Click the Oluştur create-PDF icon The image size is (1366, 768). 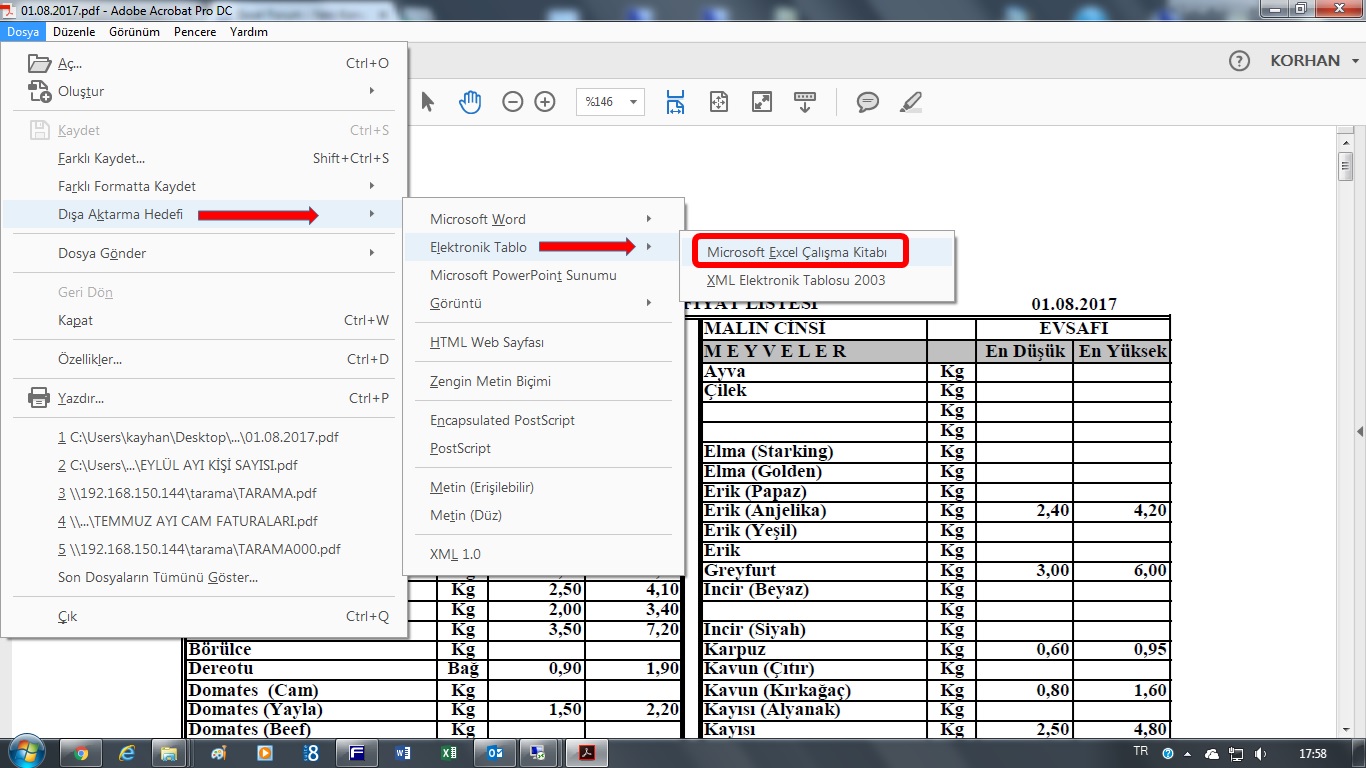point(39,91)
